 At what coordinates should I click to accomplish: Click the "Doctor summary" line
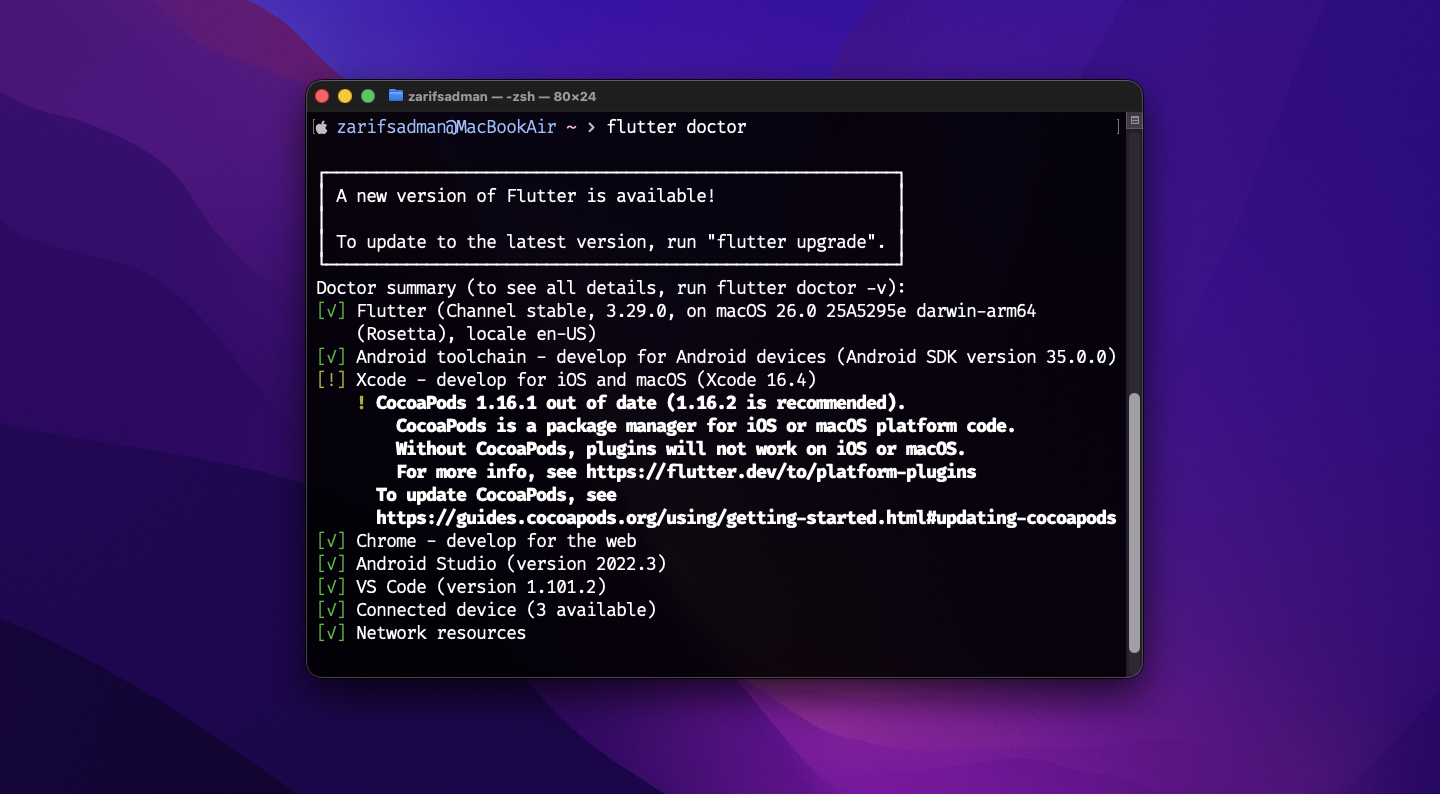pyautogui.click(x=611, y=288)
